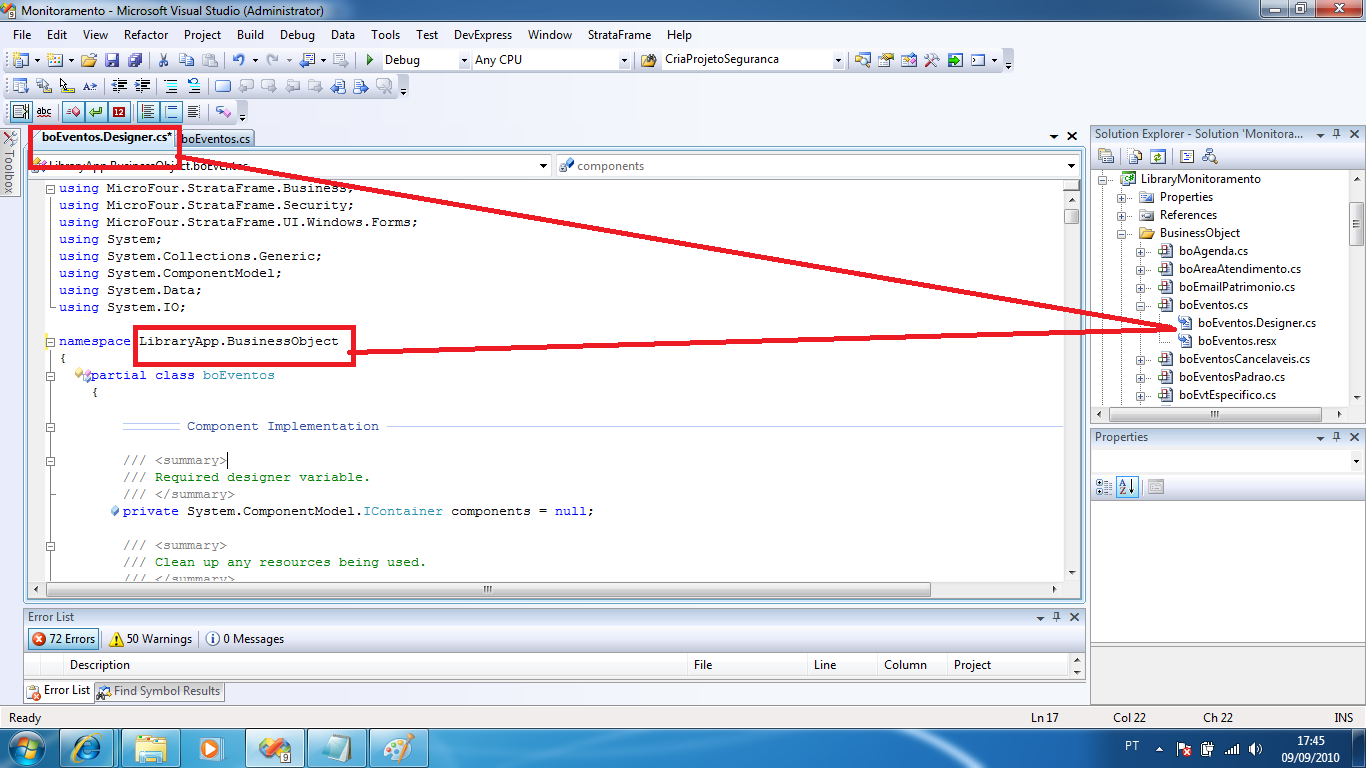This screenshot has height=768, width=1366.
Task: Click the Alphabetical sort icon in Properties
Action: 1127,487
